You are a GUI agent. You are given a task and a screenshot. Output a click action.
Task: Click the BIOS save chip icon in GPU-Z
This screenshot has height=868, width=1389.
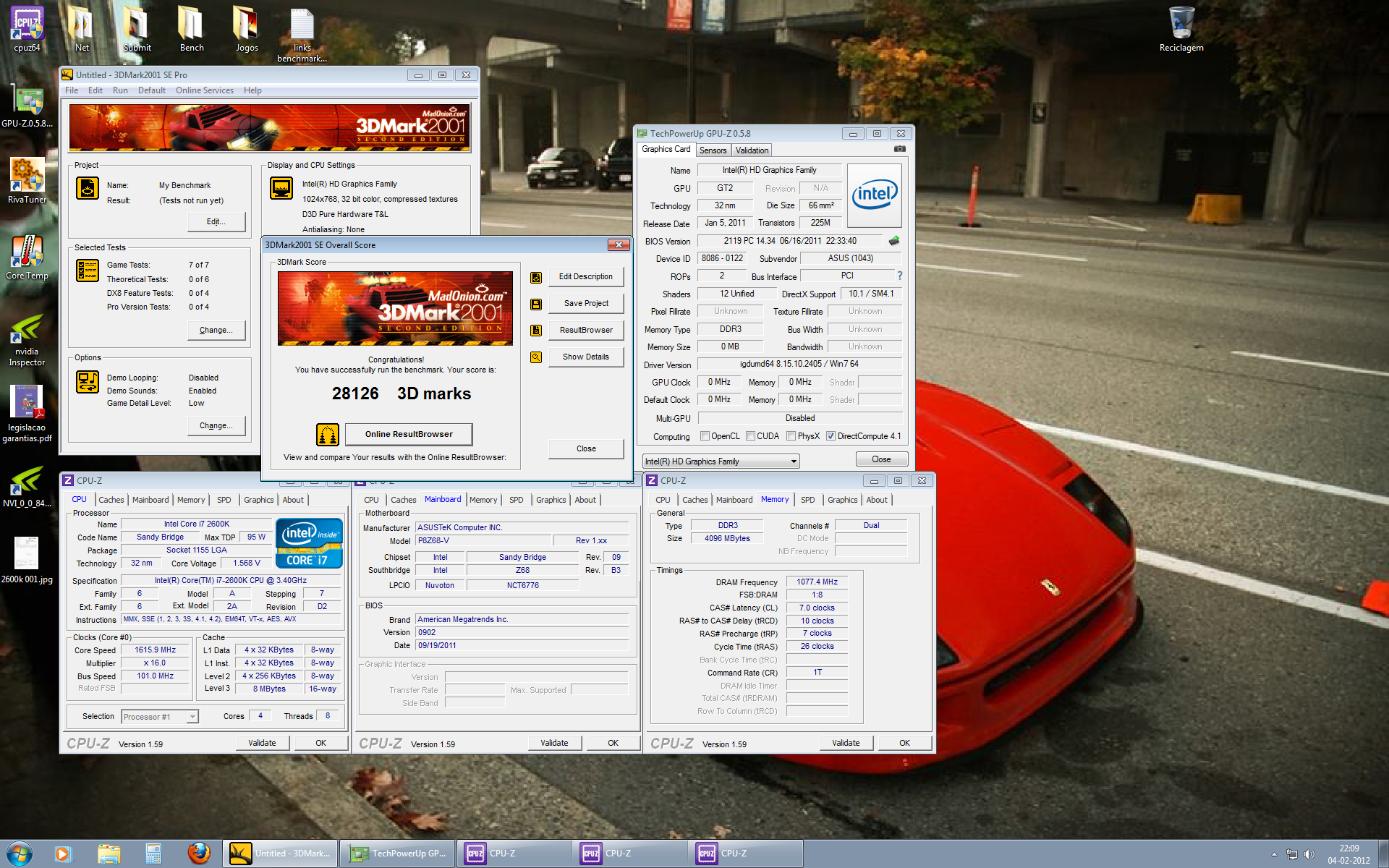click(x=894, y=241)
